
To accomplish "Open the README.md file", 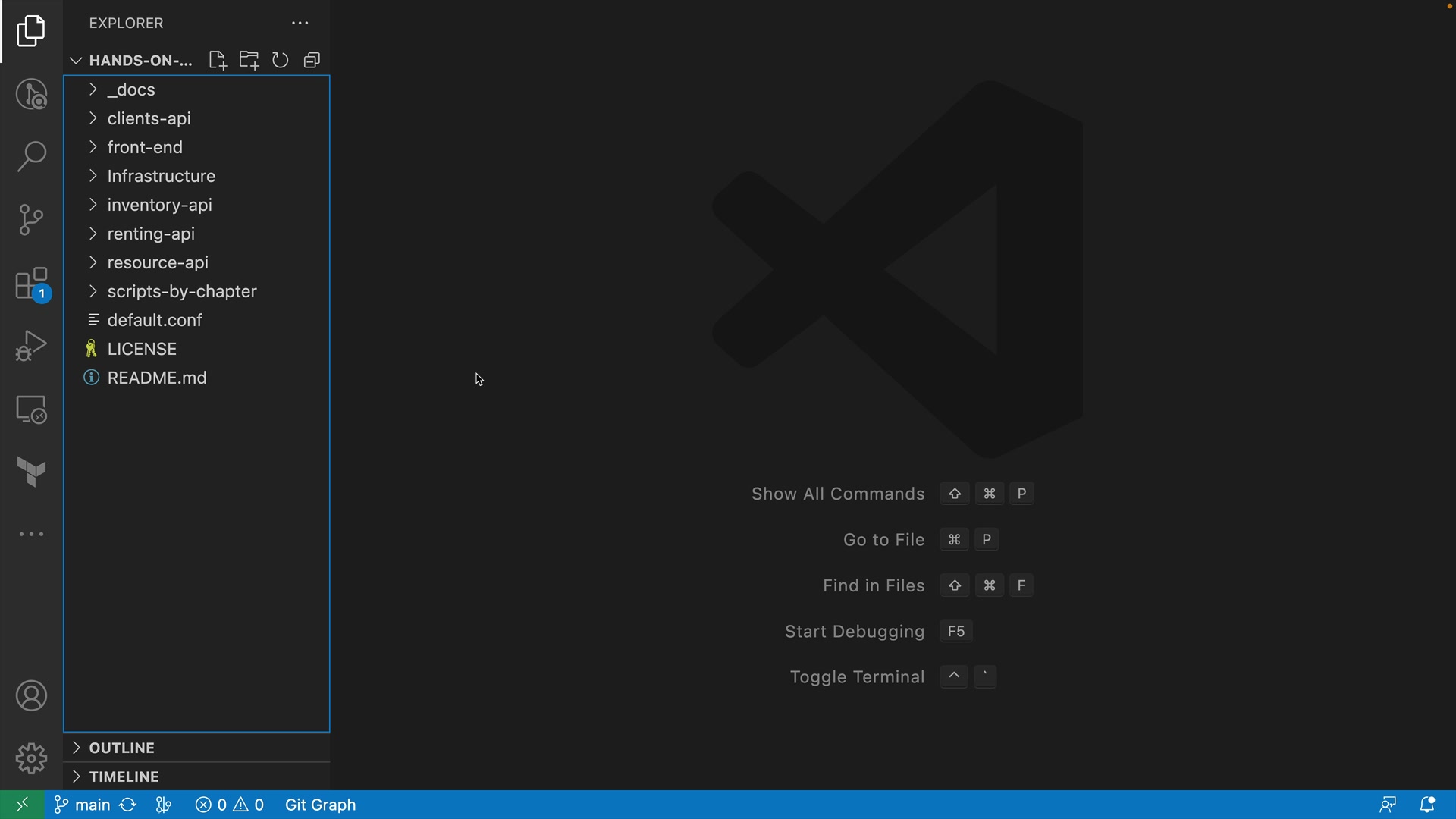I will click(157, 378).
